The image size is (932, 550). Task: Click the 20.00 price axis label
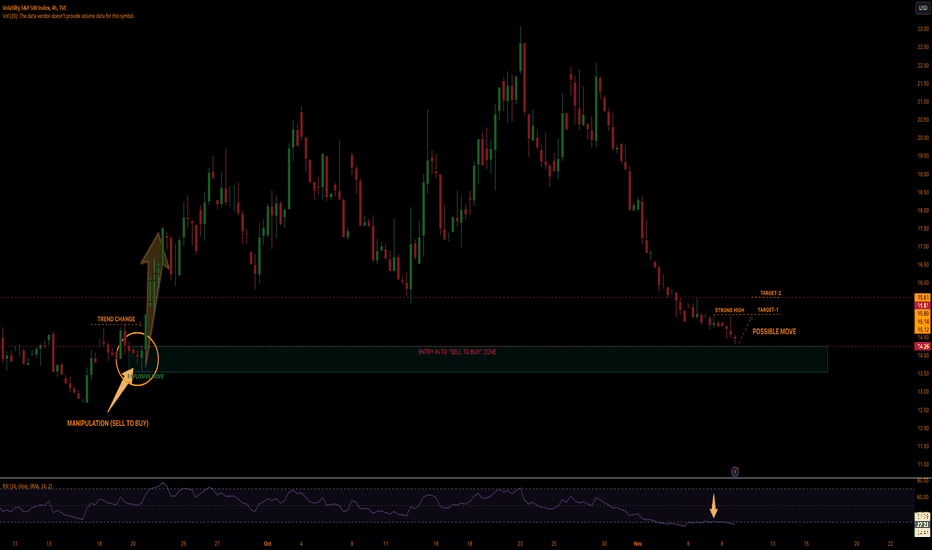pos(923,138)
